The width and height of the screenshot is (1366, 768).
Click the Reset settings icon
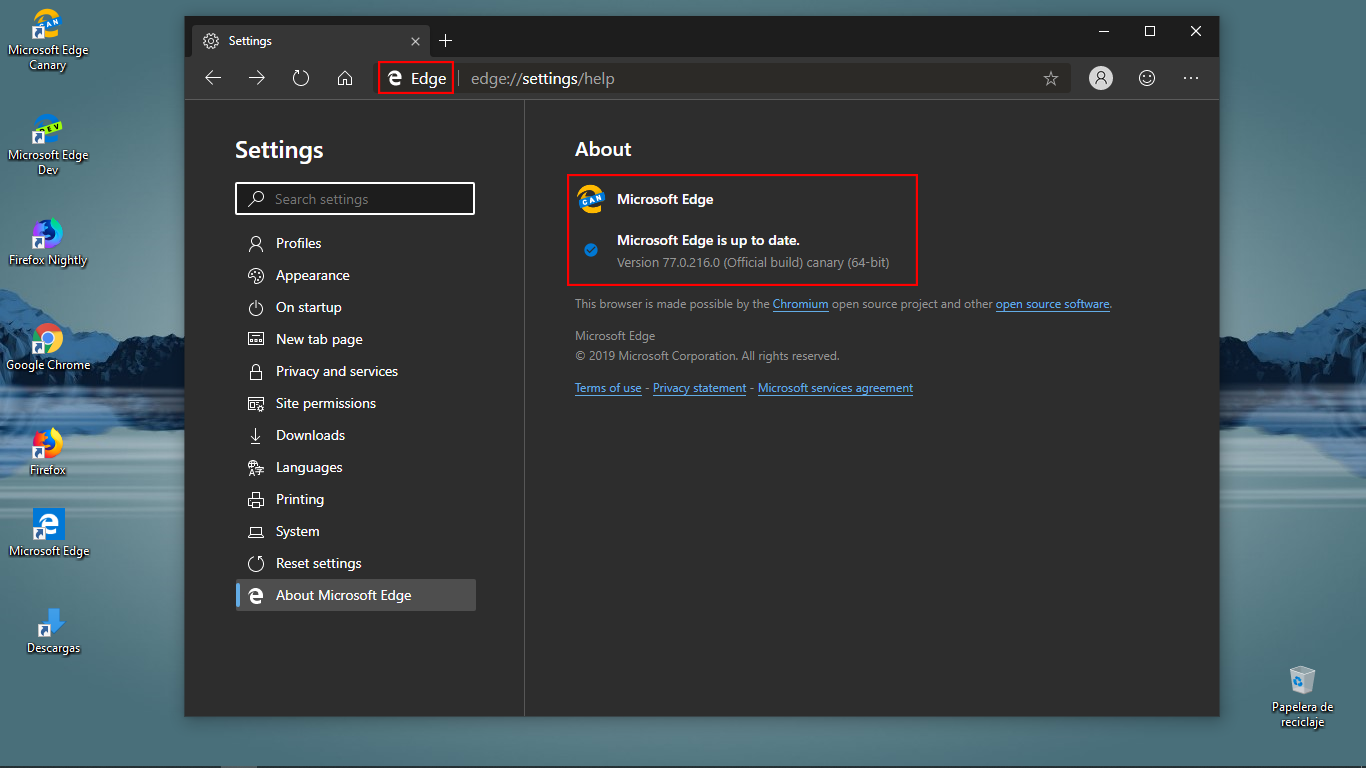tap(255, 563)
